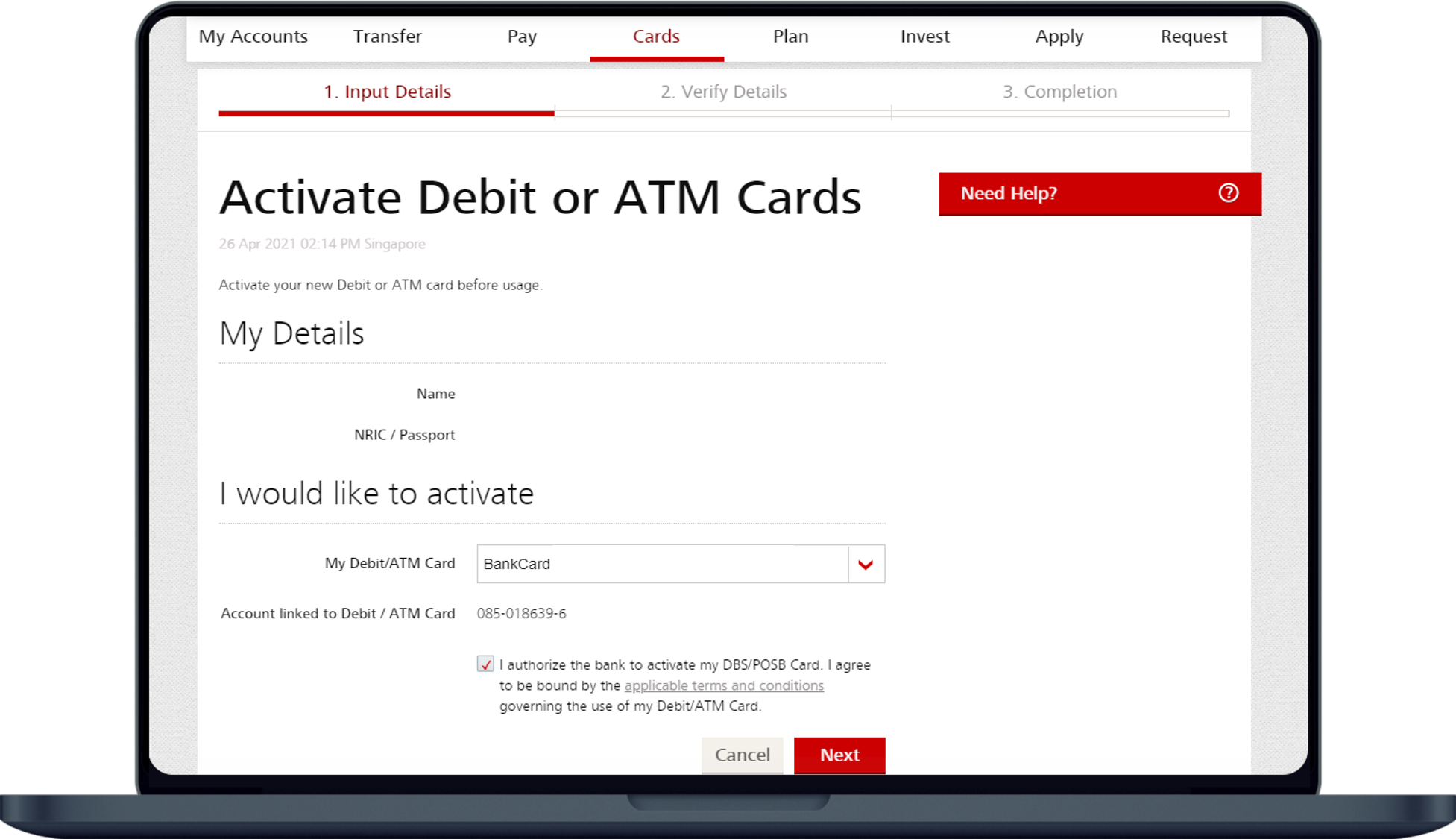Open the Plan menu

(790, 36)
